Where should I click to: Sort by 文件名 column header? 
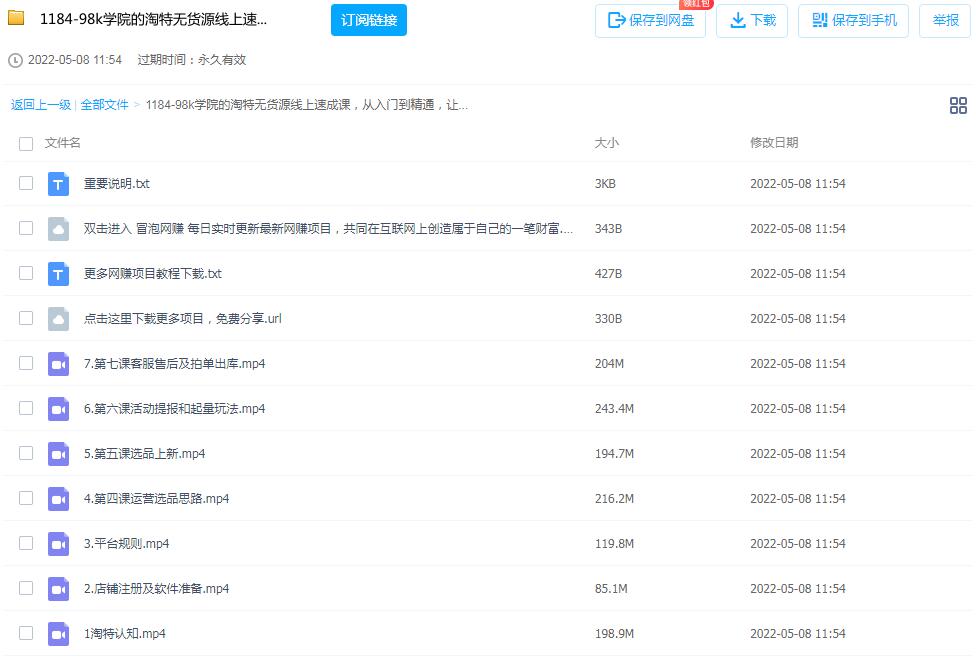[x=62, y=143]
